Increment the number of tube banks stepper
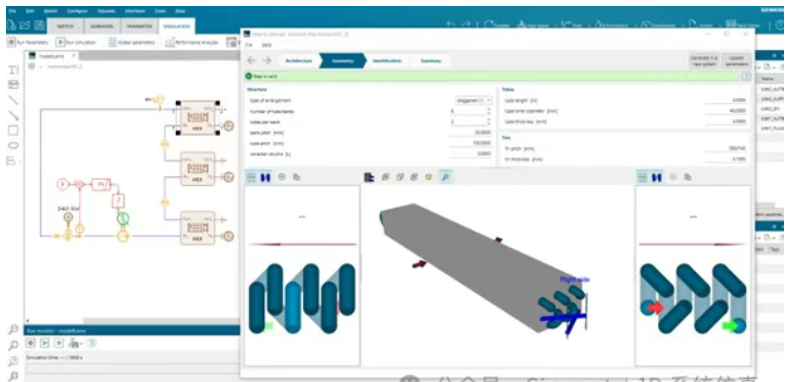This screenshot has width=786, height=382. [x=488, y=109]
